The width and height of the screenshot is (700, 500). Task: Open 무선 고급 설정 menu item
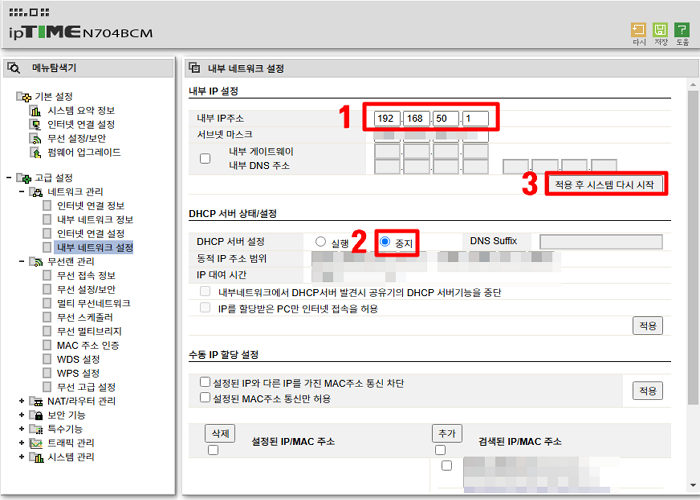(x=86, y=387)
